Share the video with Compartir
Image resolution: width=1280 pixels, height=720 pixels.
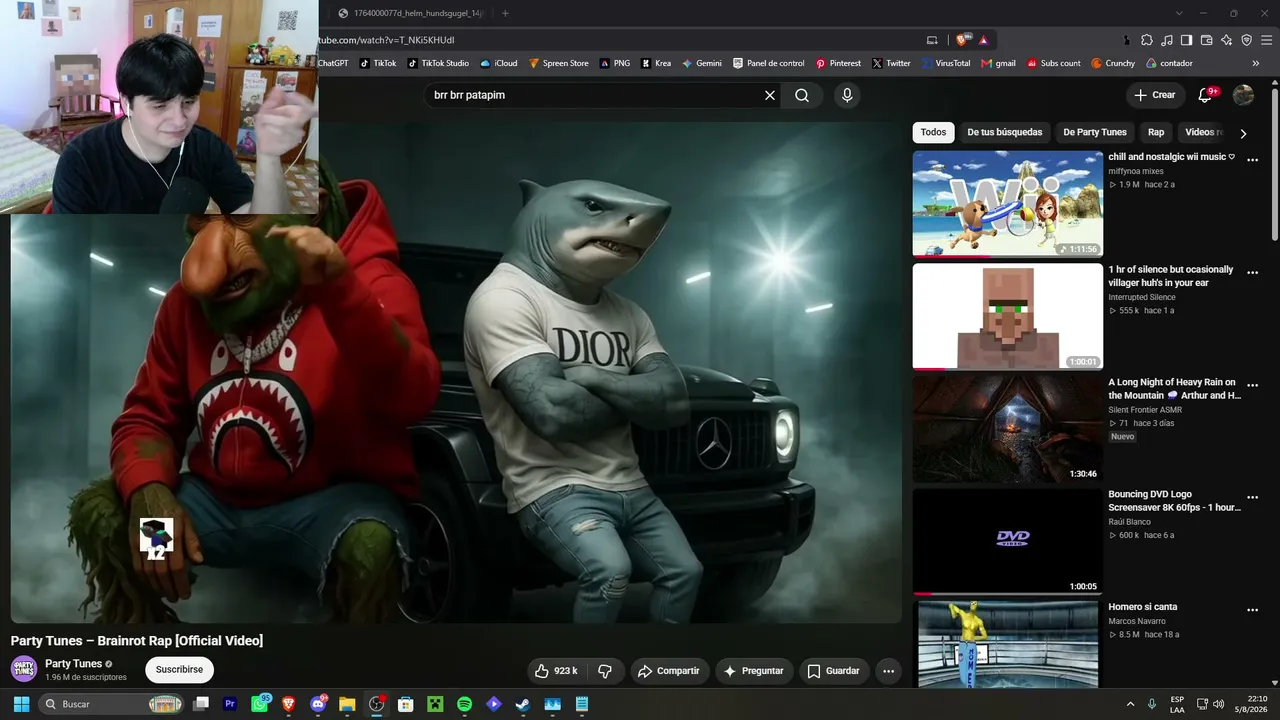pos(668,671)
